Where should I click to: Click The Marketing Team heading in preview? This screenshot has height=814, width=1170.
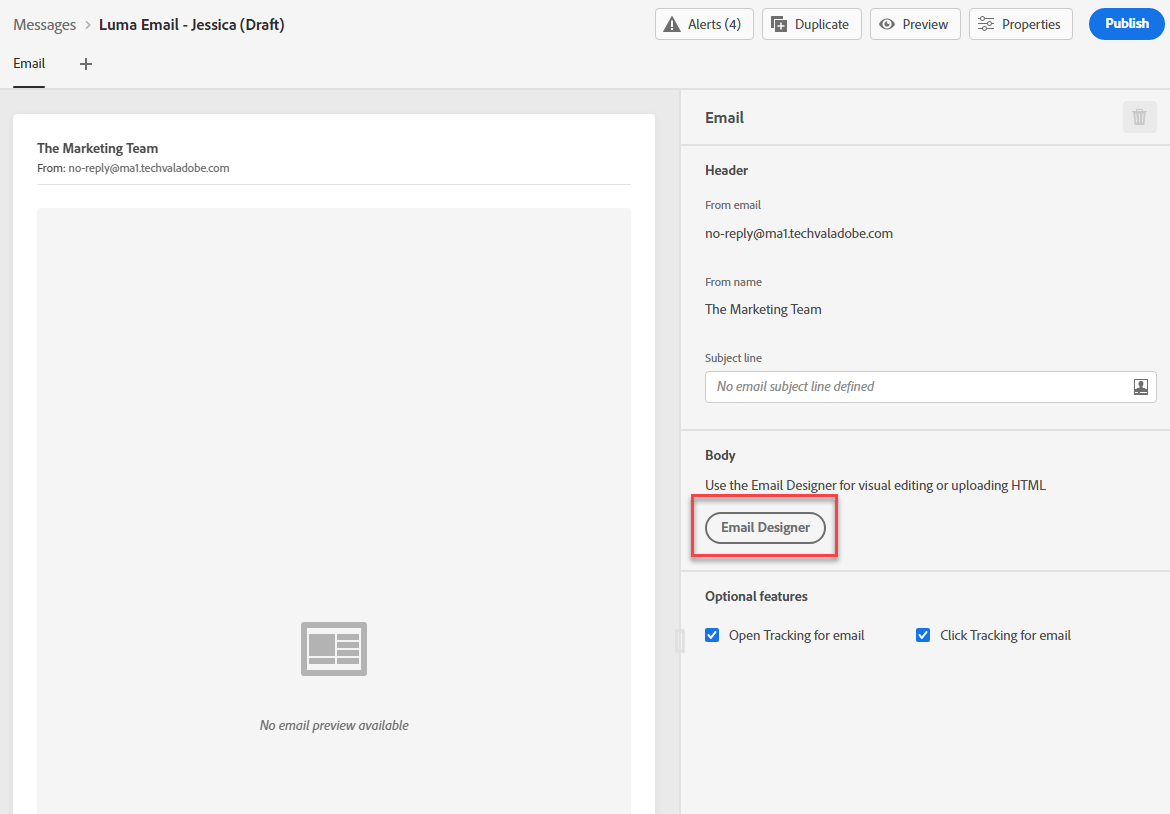click(x=98, y=148)
